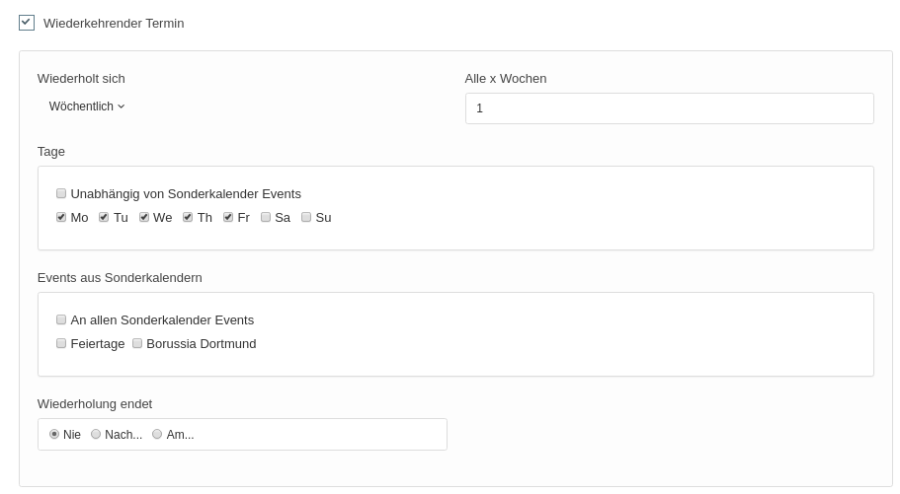Enable Unabhängig von Sonderkalender Events
Screen dimensions: 900x494
[62, 194]
